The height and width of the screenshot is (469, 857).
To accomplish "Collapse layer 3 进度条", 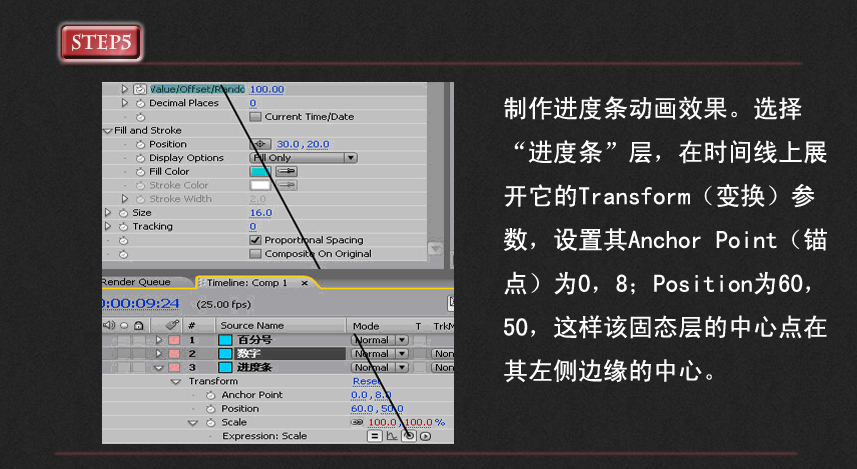I will click(159, 368).
